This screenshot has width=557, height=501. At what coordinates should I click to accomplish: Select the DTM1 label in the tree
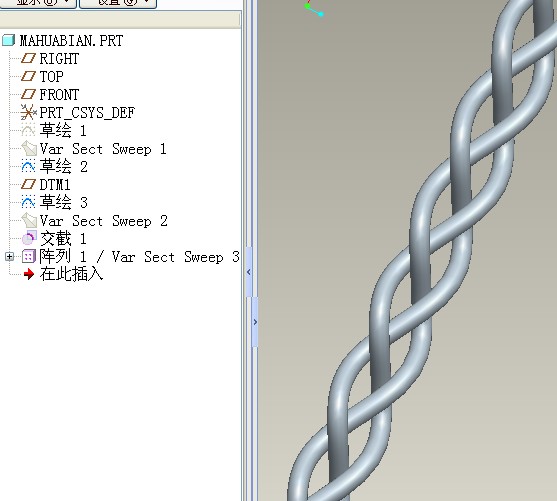55,185
